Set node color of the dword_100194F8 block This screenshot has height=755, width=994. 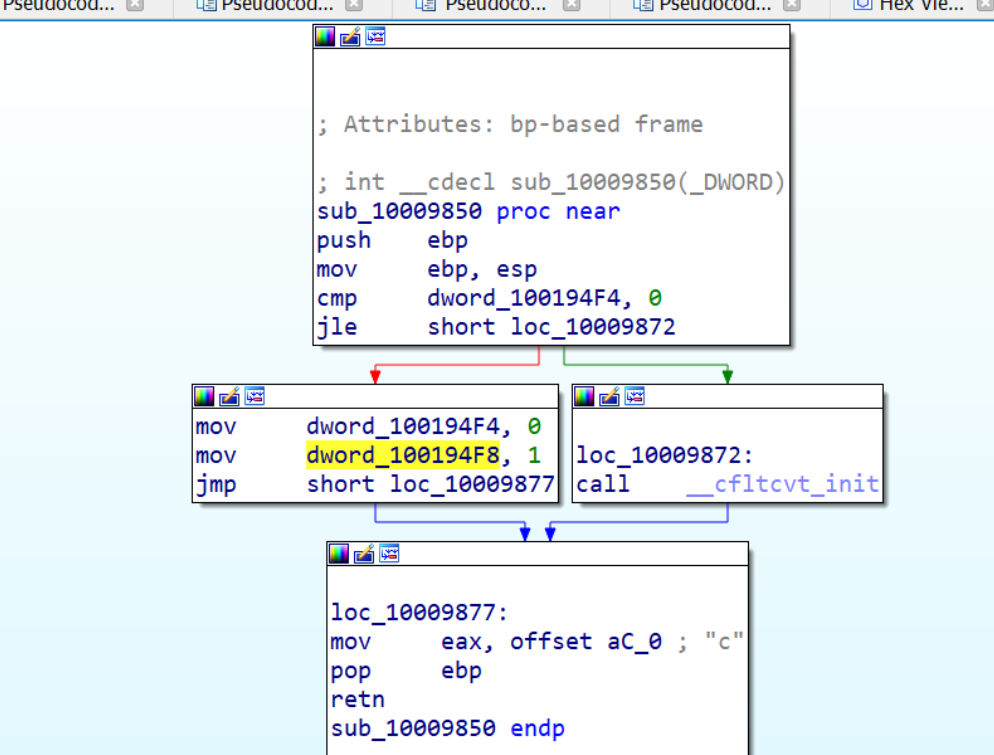pos(204,397)
